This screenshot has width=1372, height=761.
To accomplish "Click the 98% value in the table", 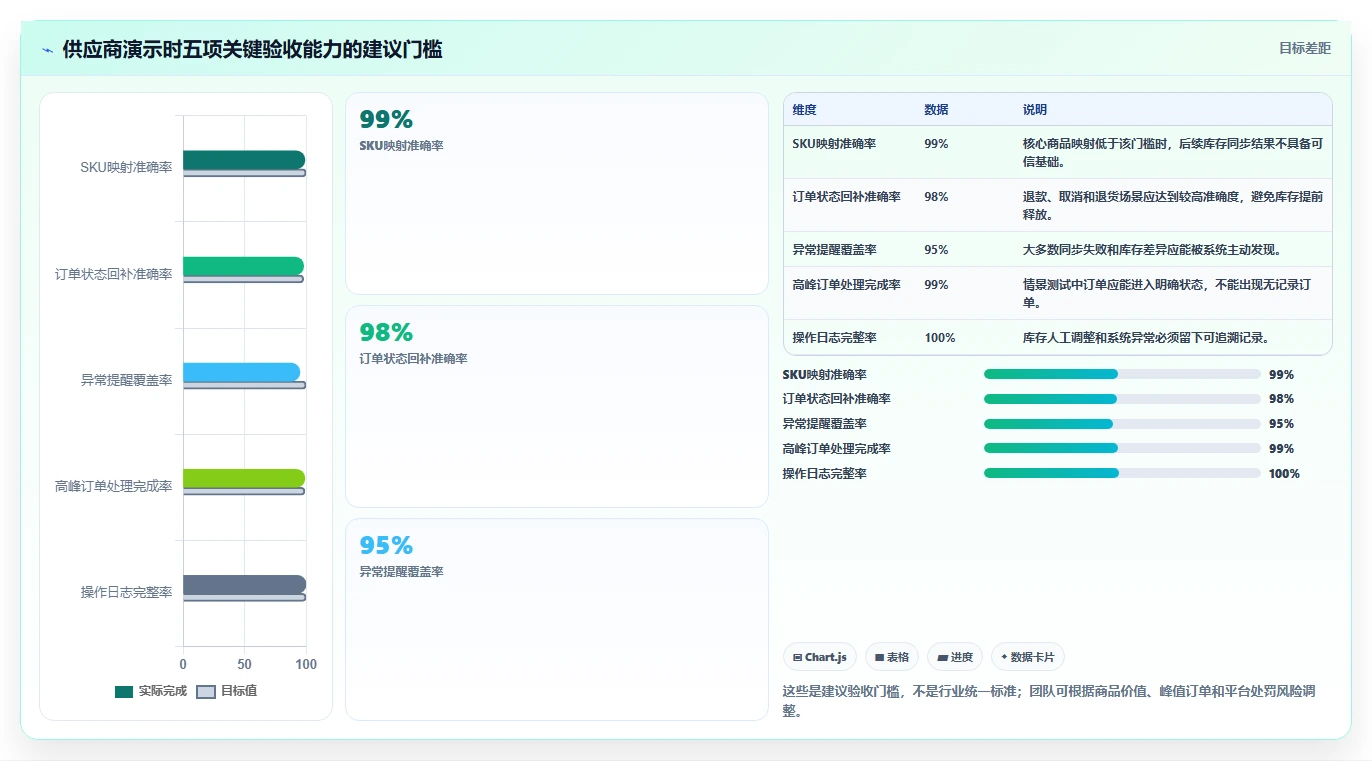I will [936, 197].
